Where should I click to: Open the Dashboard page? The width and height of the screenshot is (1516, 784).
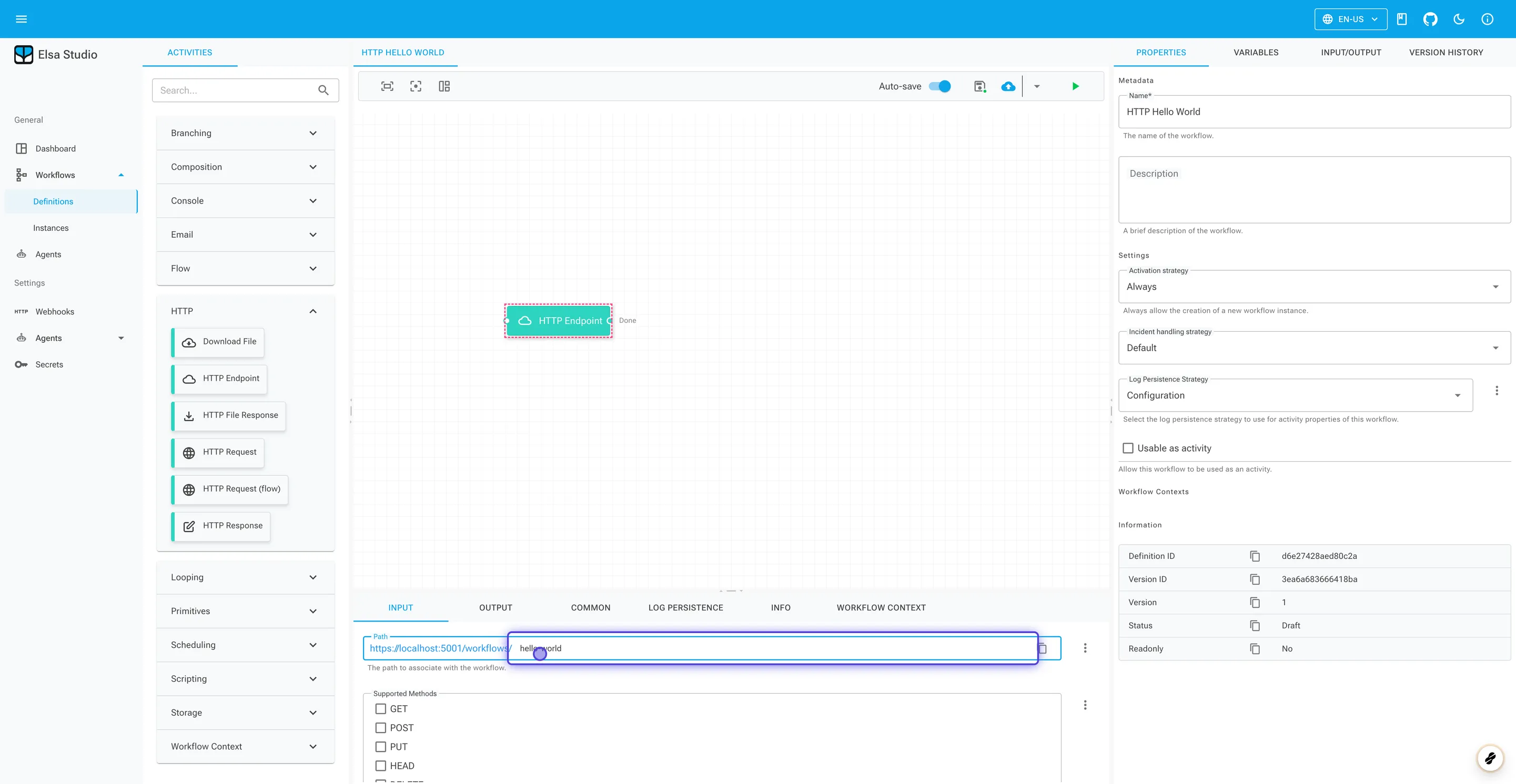[x=55, y=148]
